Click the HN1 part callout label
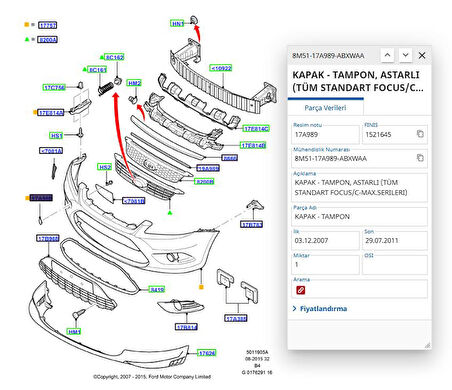 tap(178, 24)
